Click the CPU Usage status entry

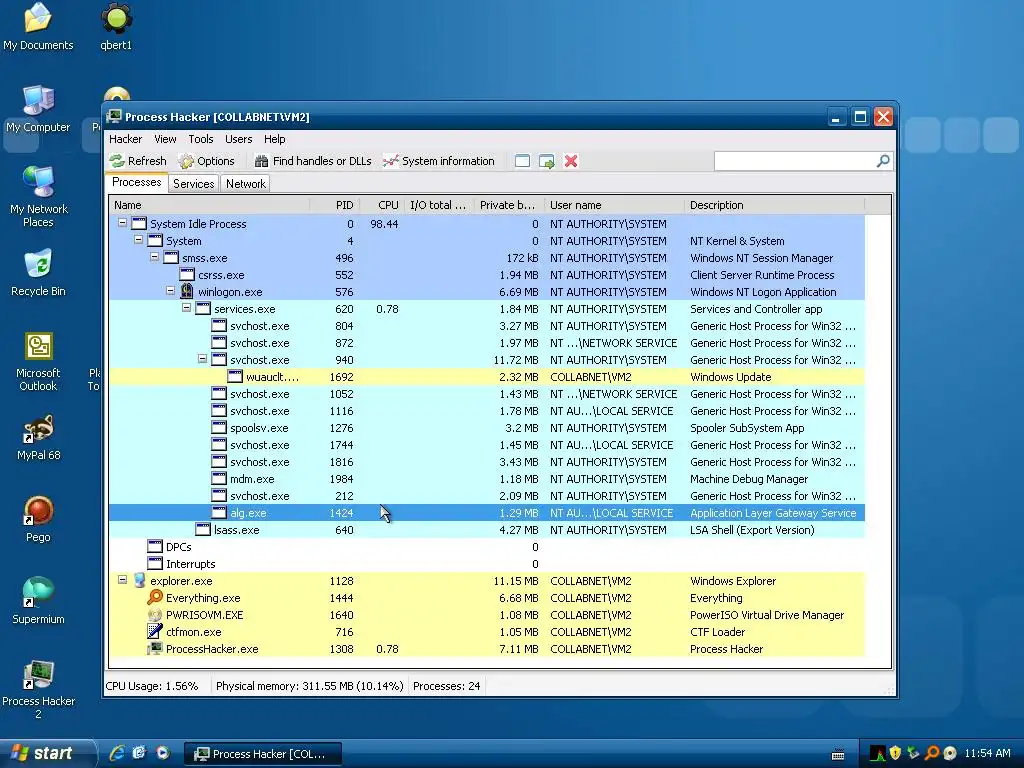click(x=152, y=686)
